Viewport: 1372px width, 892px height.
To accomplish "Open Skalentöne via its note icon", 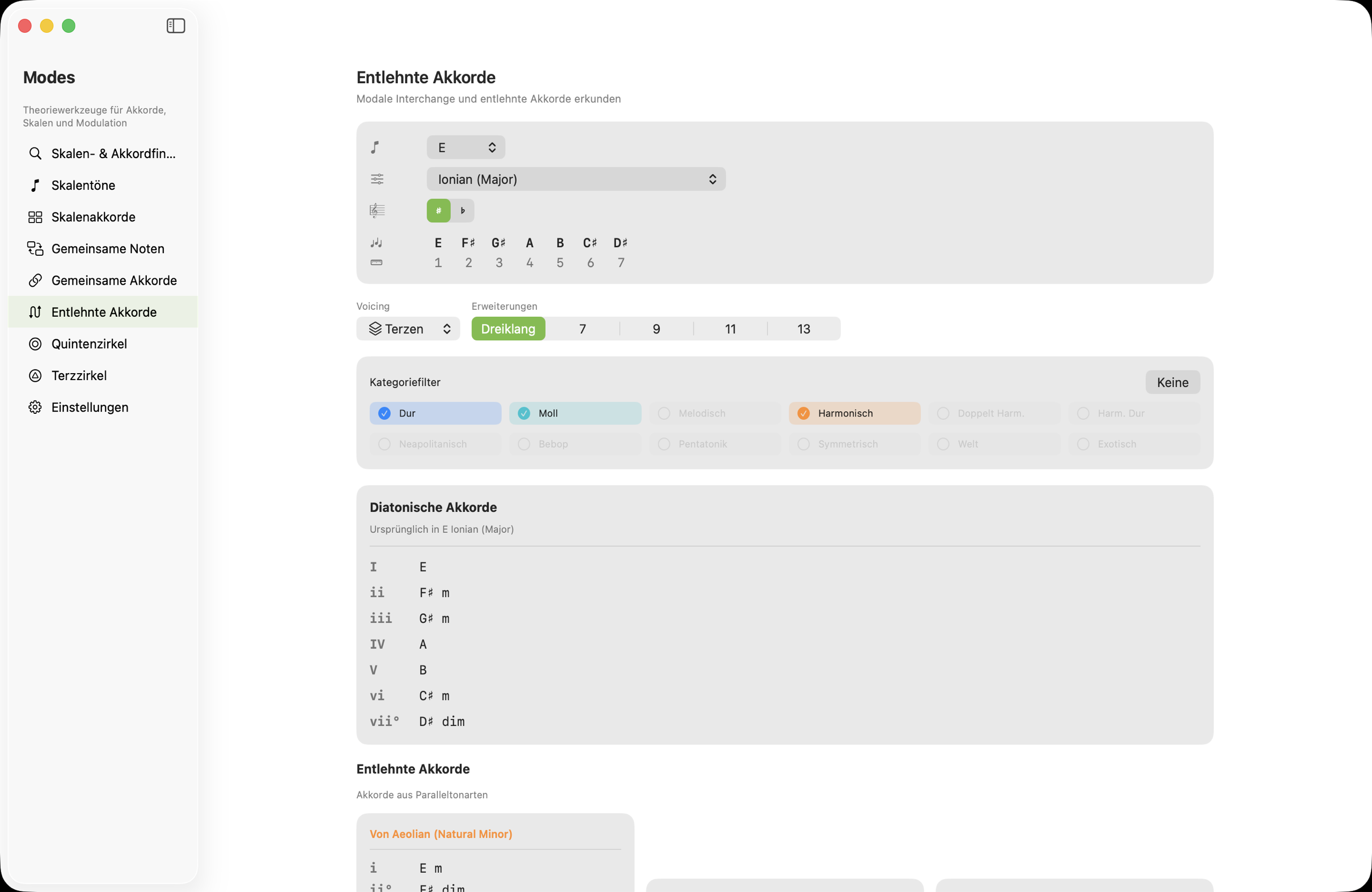I will pos(35,185).
